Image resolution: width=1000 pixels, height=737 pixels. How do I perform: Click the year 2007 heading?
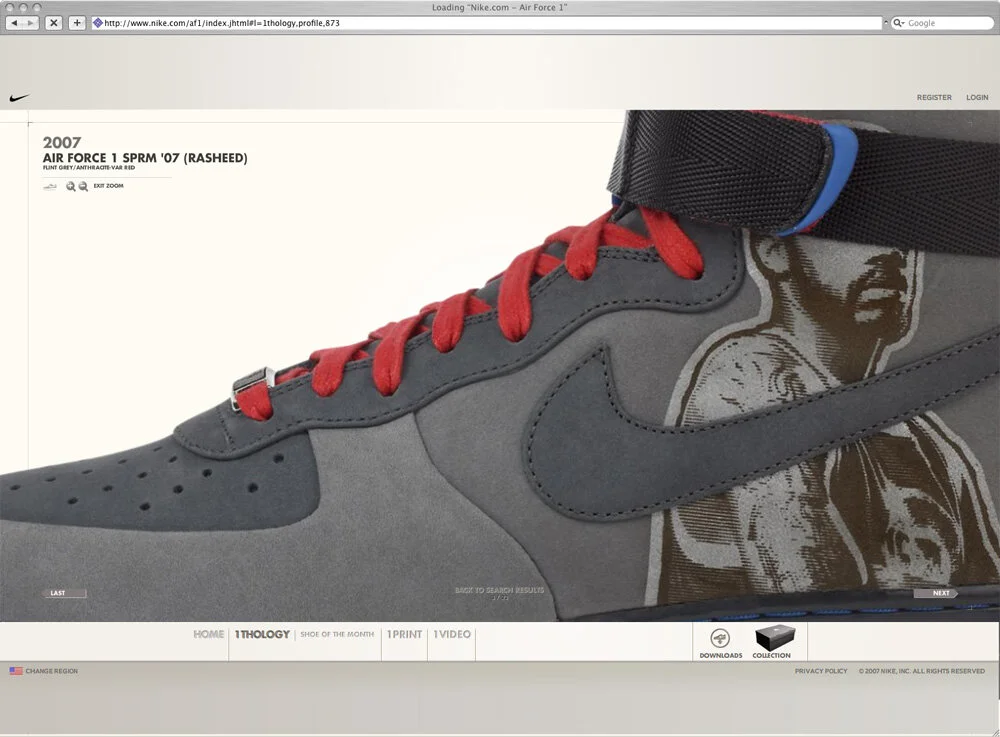coord(62,142)
